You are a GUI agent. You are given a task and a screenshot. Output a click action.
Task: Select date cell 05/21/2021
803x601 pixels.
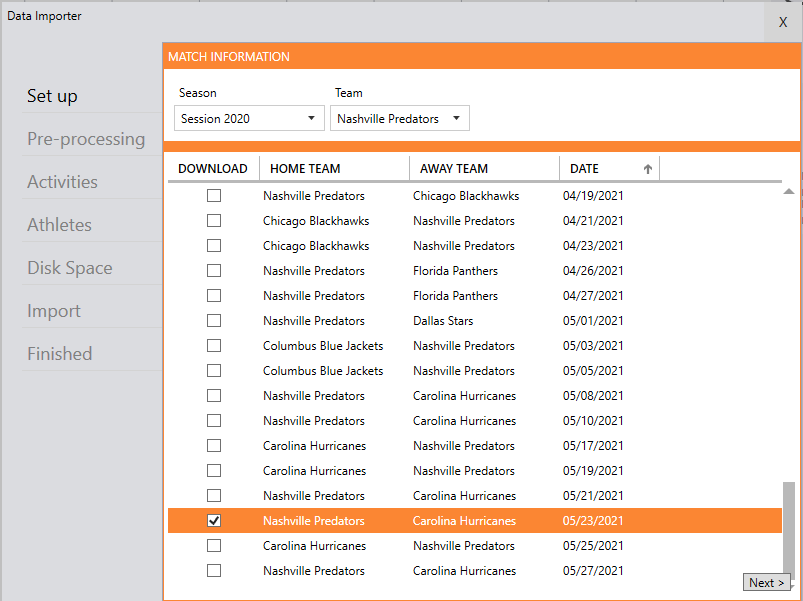pos(593,496)
